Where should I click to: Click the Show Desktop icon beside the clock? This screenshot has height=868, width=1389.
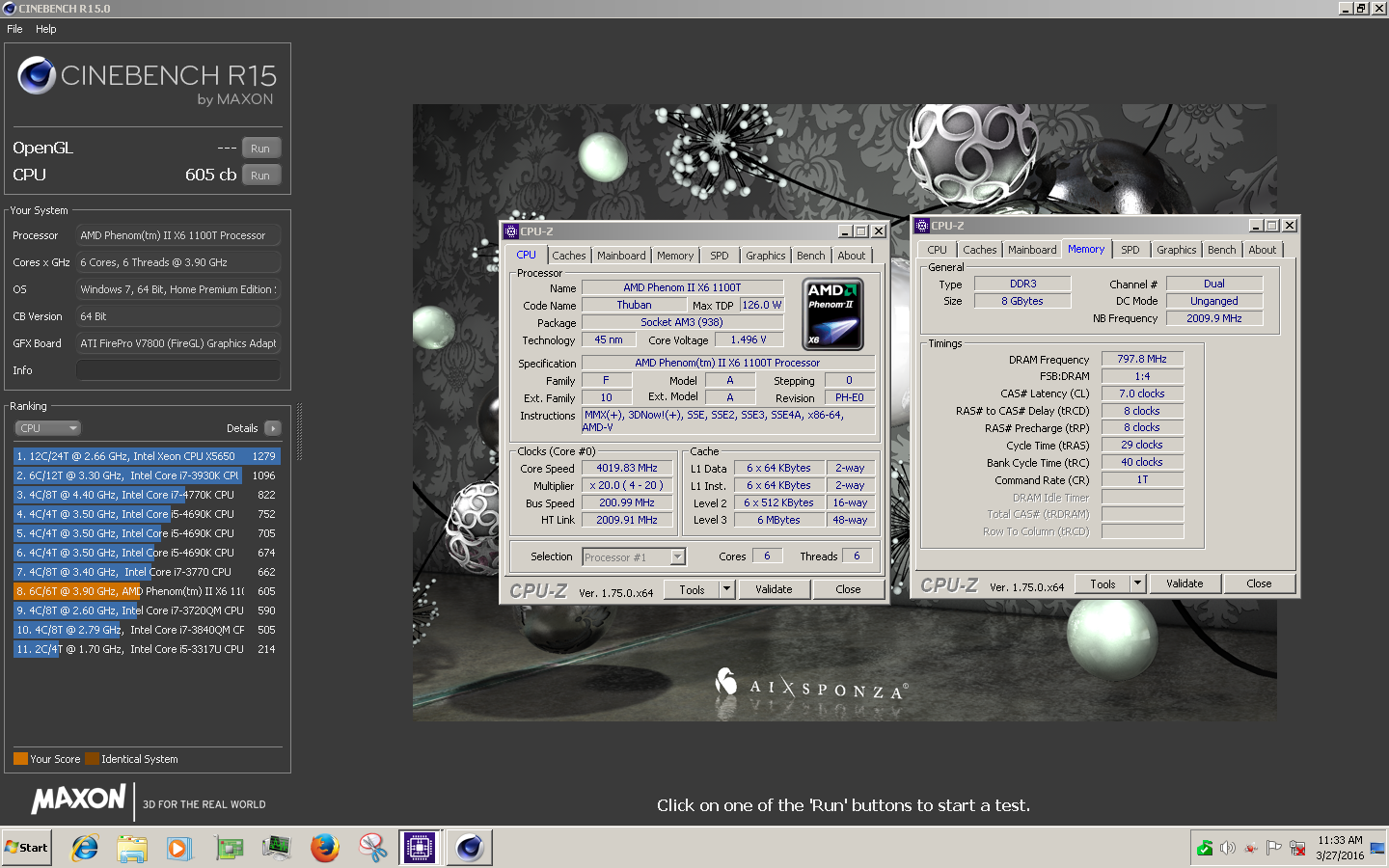(x=1376, y=848)
